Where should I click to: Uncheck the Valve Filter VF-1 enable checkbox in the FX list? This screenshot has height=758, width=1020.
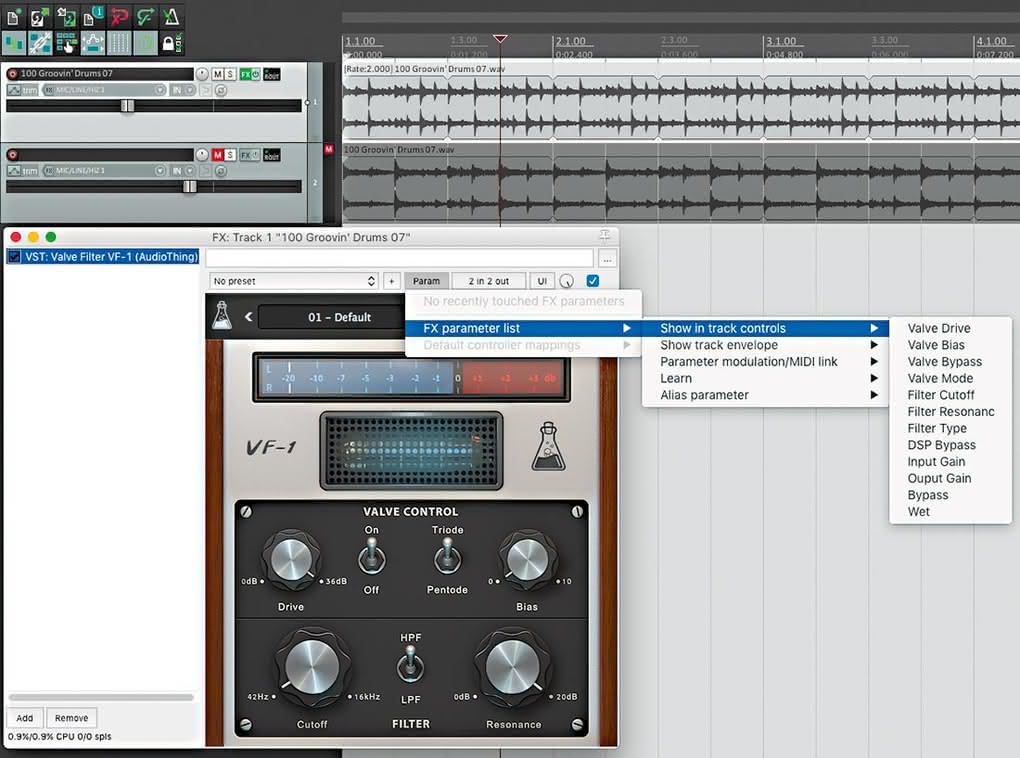pyautogui.click(x=14, y=256)
